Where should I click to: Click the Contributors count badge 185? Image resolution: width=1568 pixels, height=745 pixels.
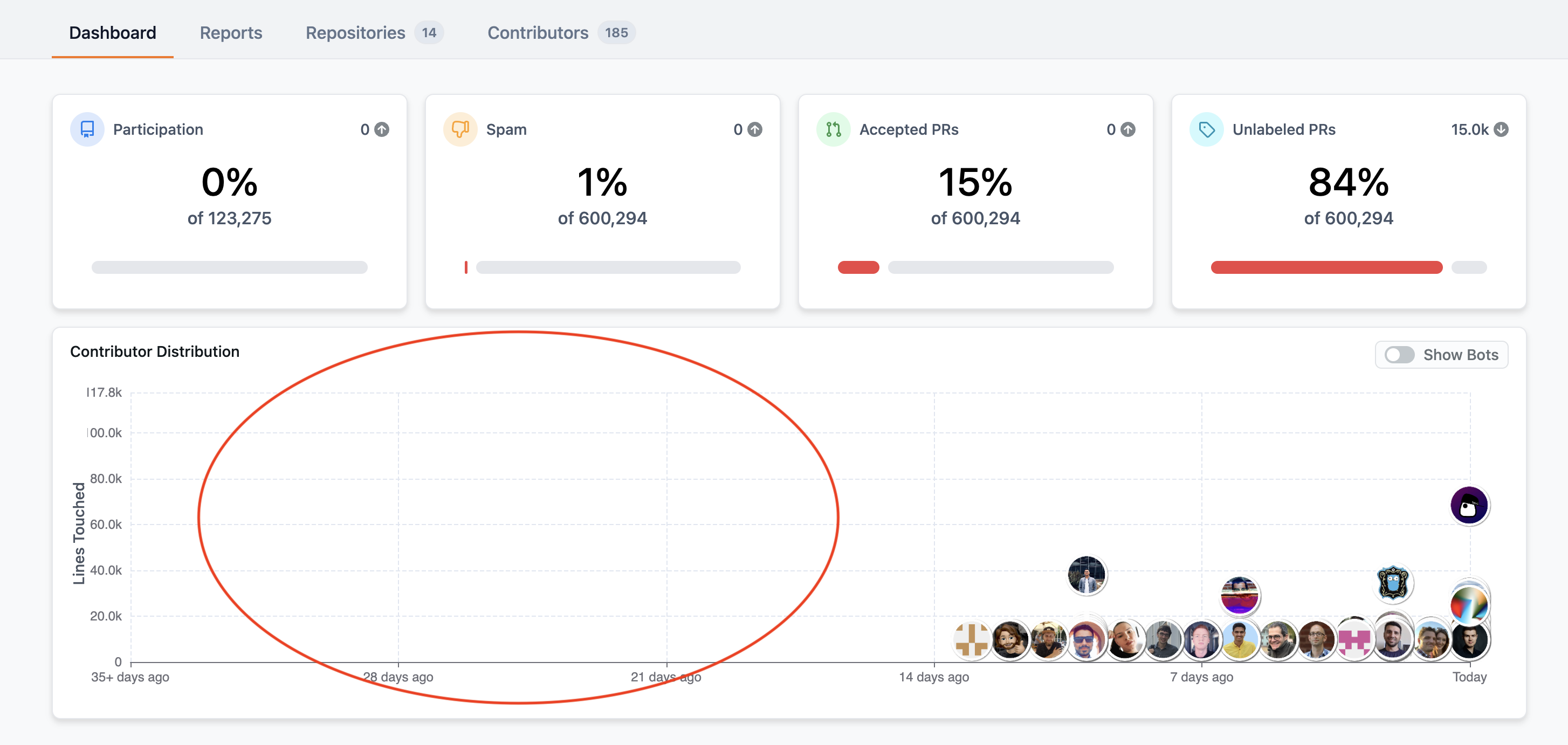[616, 32]
